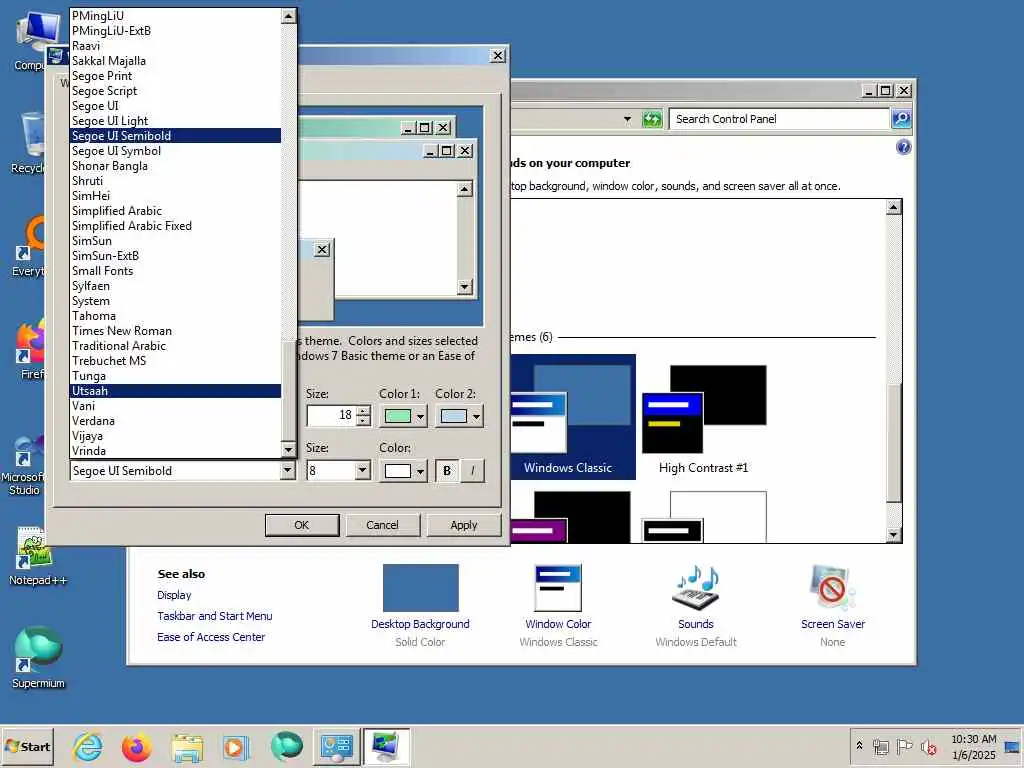The image size is (1024, 768).
Task: Open the Color 2 blue swatch picker
Action: point(459,416)
